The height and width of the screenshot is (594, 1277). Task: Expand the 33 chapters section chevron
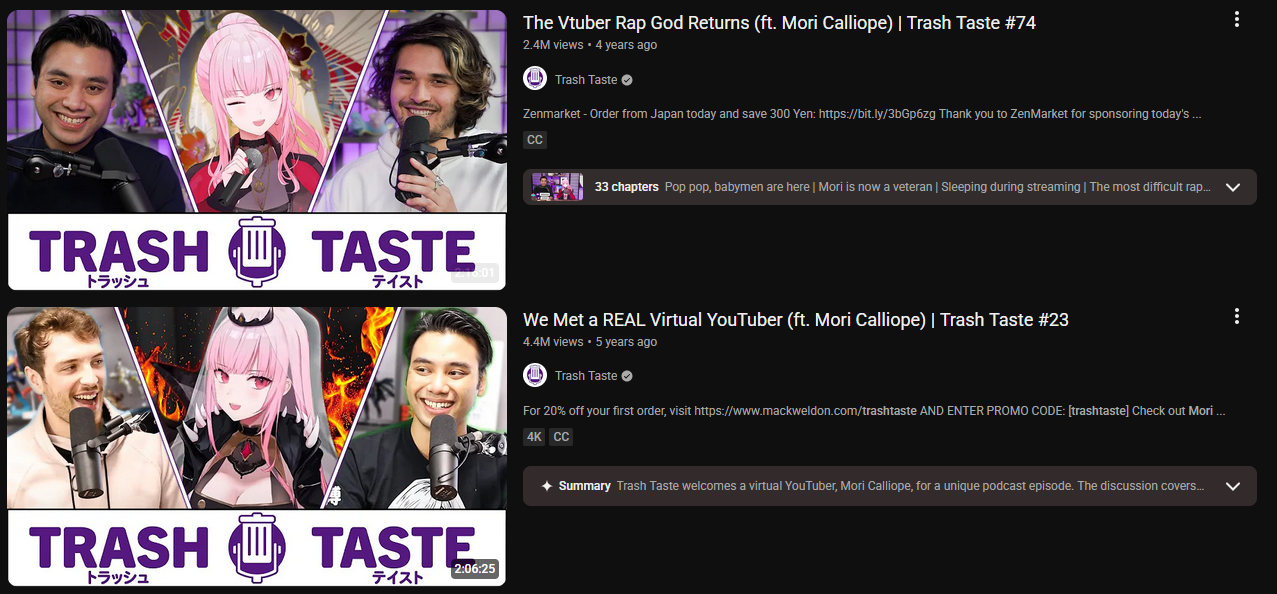[1233, 187]
